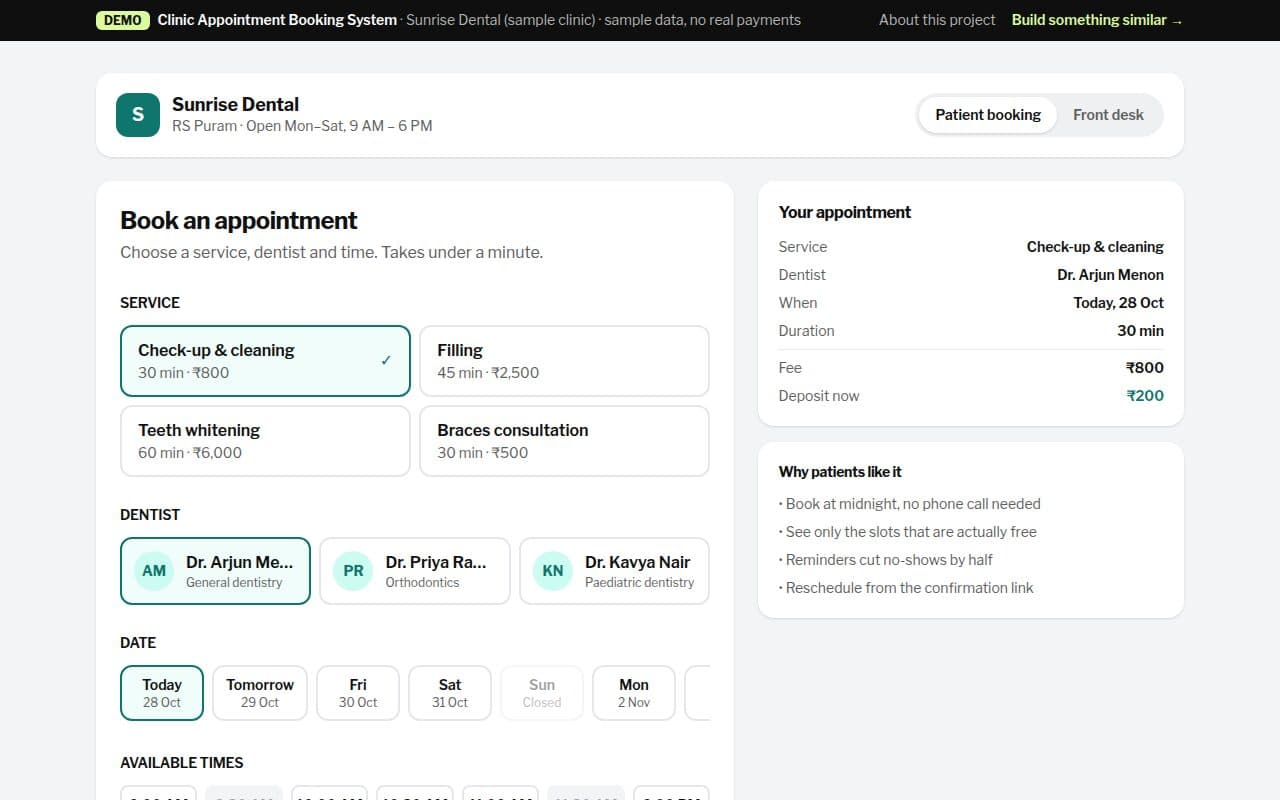The height and width of the screenshot is (800, 1280).
Task: Click the Your appointment heading
Action: 845,212
